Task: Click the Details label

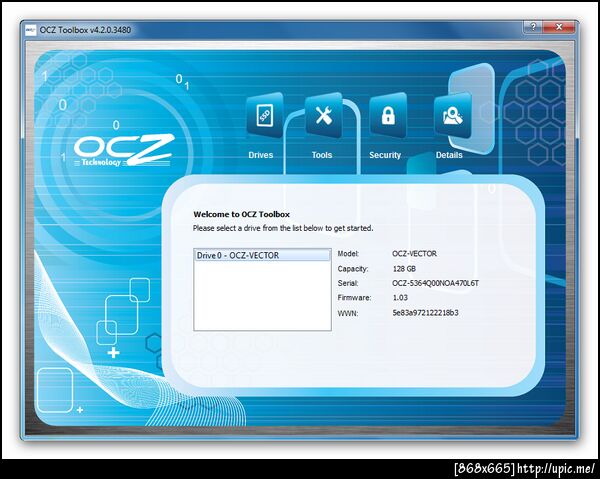Action: click(449, 155)
